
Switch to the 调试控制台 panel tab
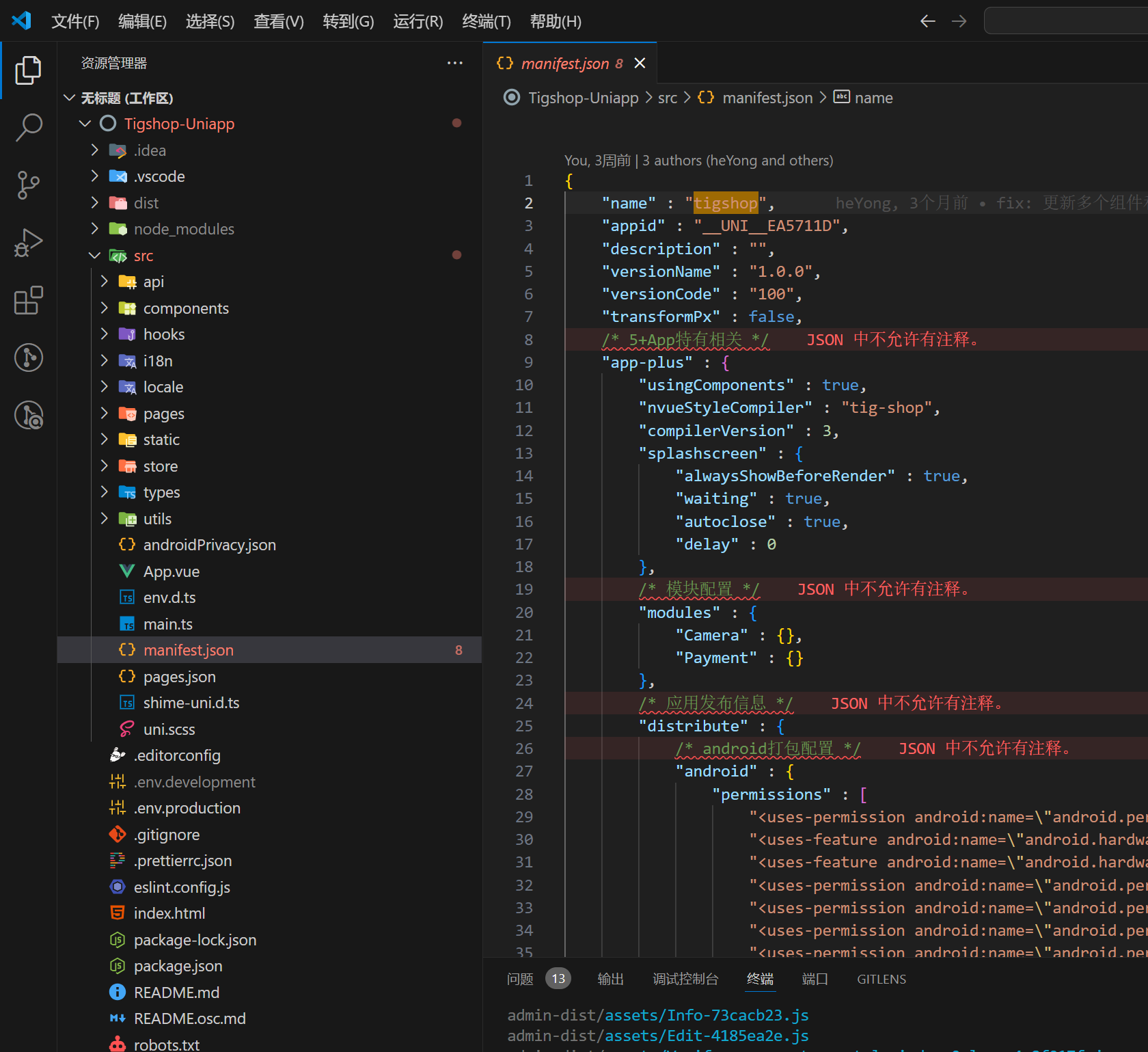point(685,979)
